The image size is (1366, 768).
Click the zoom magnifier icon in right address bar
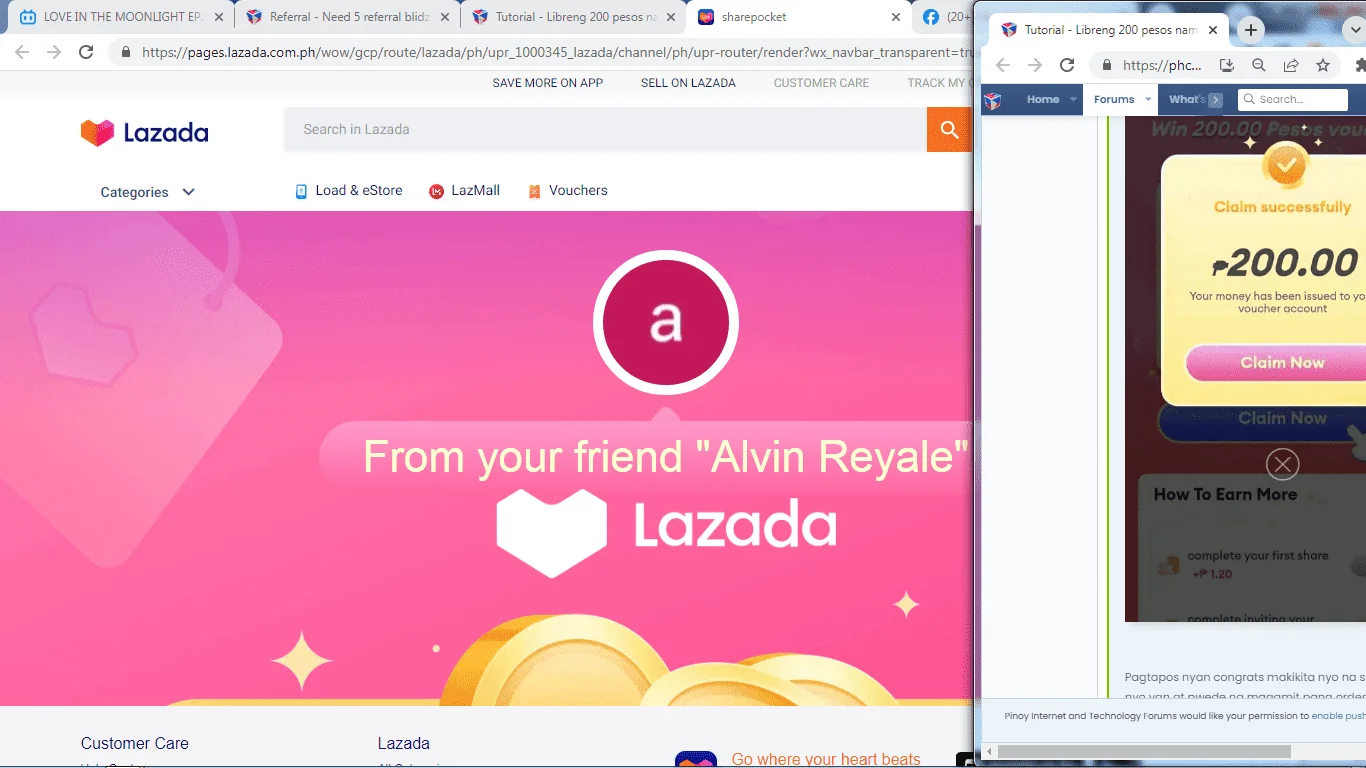point(1259,65)
